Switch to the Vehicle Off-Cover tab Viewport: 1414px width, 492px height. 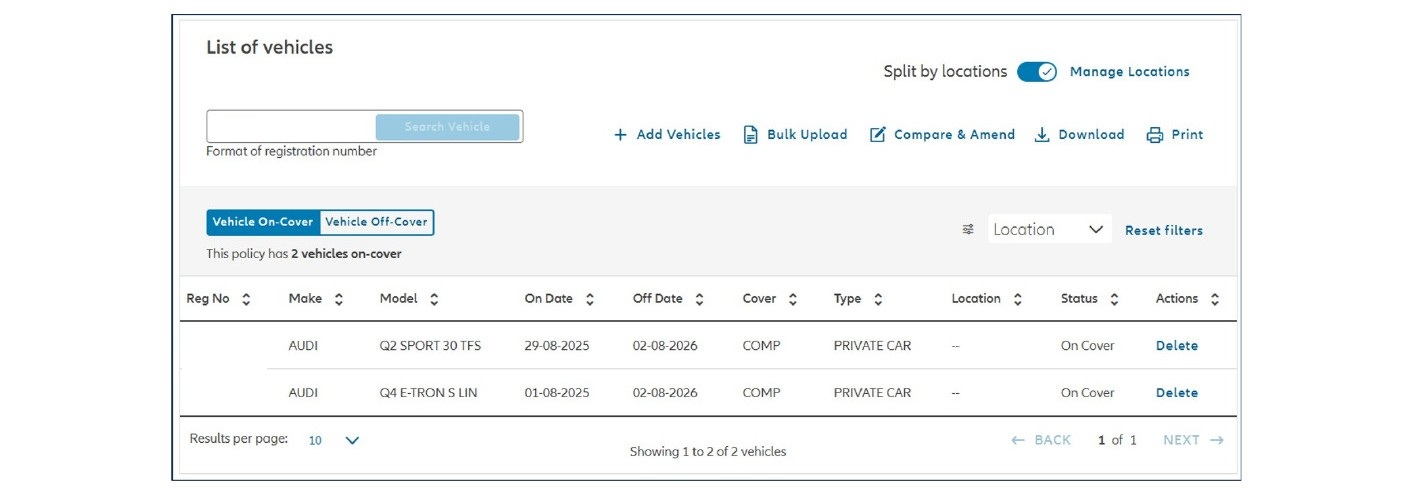tap(376, 222)
